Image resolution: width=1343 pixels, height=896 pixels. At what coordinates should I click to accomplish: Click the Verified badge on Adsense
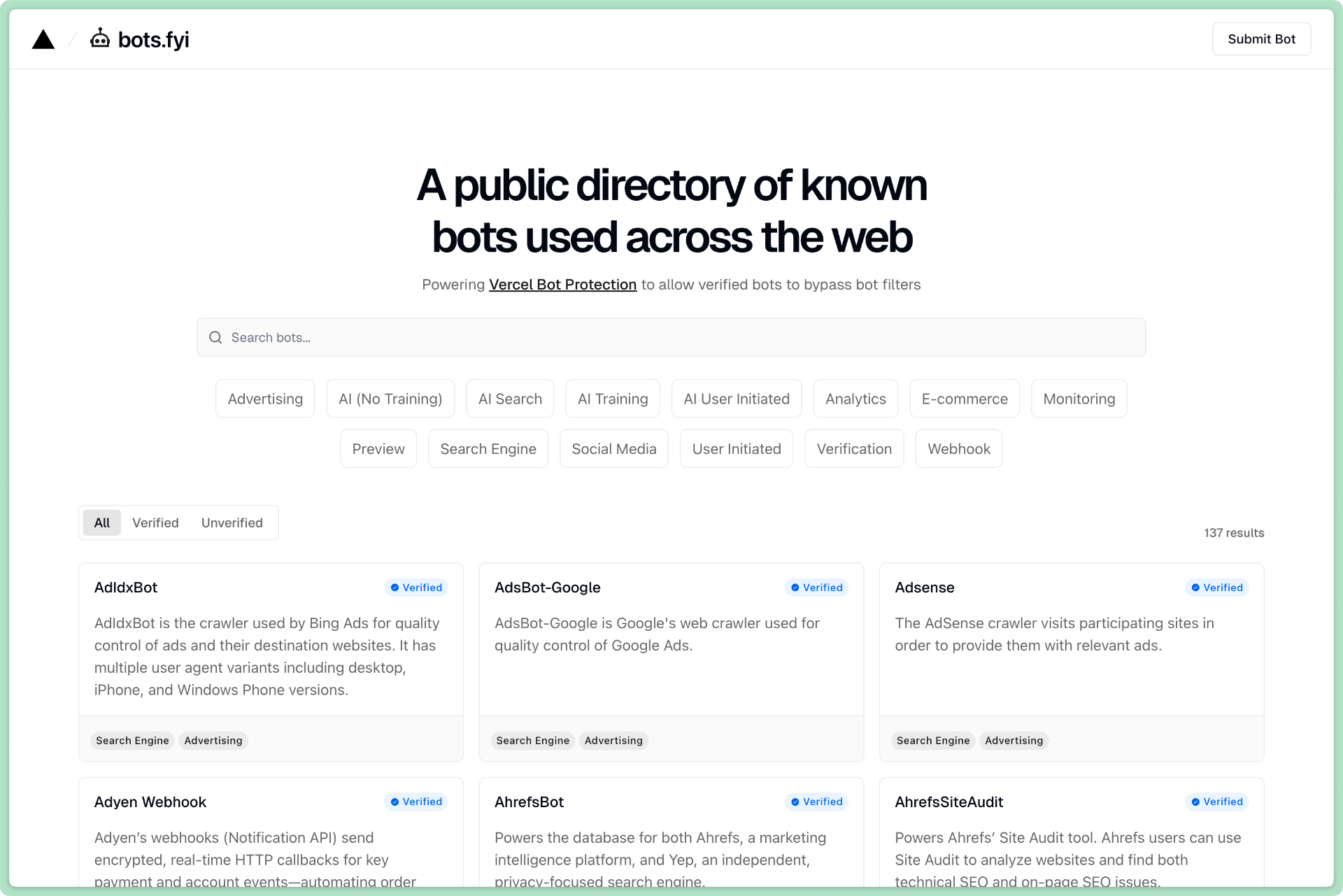pyautogui.click(x=1217, y=588)
